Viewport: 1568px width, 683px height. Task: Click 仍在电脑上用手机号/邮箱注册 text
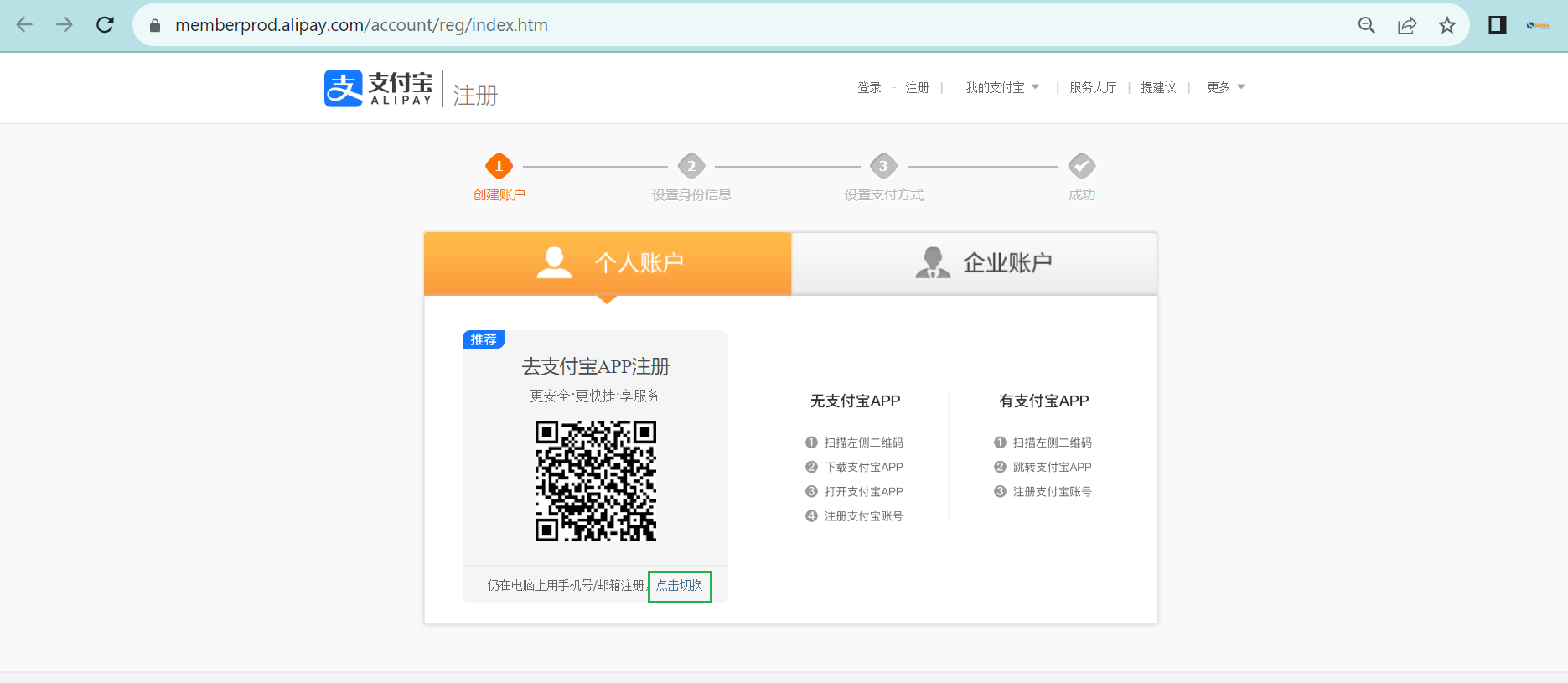(x=566, y=585)
